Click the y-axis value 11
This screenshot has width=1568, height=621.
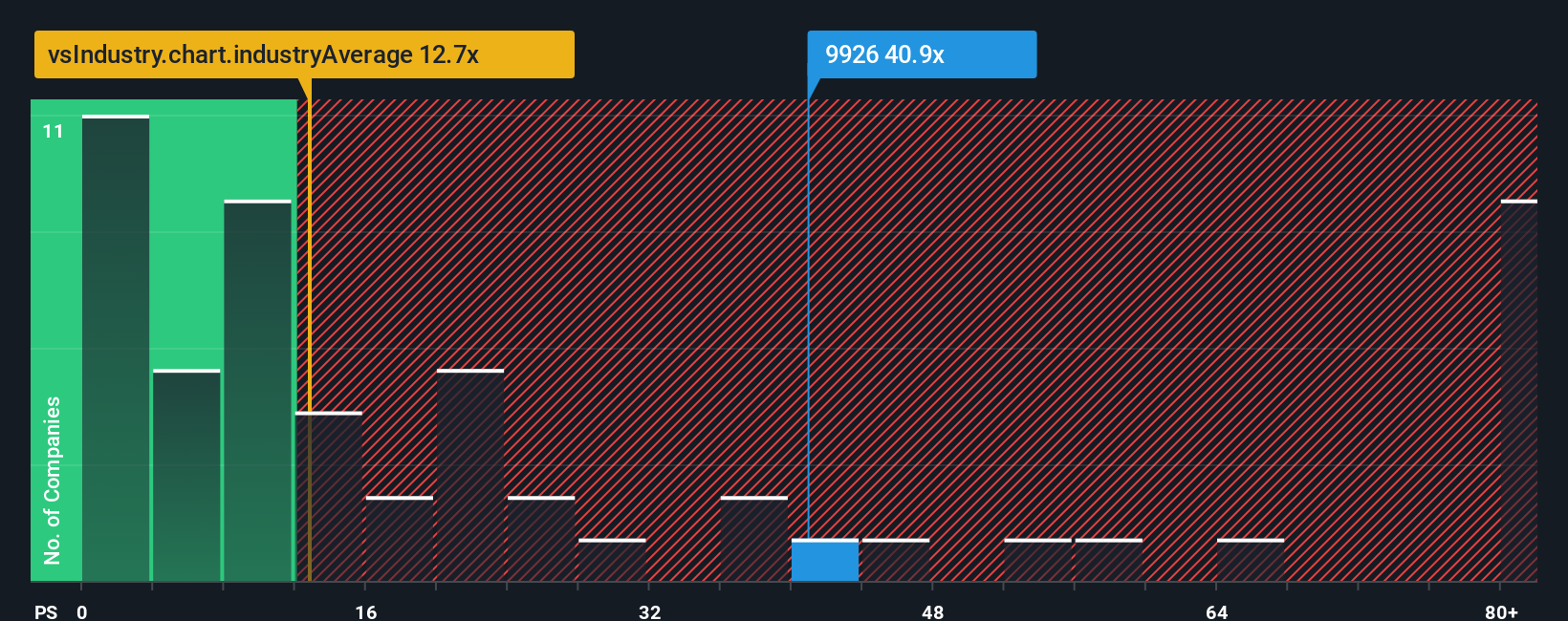click(54, 131)
